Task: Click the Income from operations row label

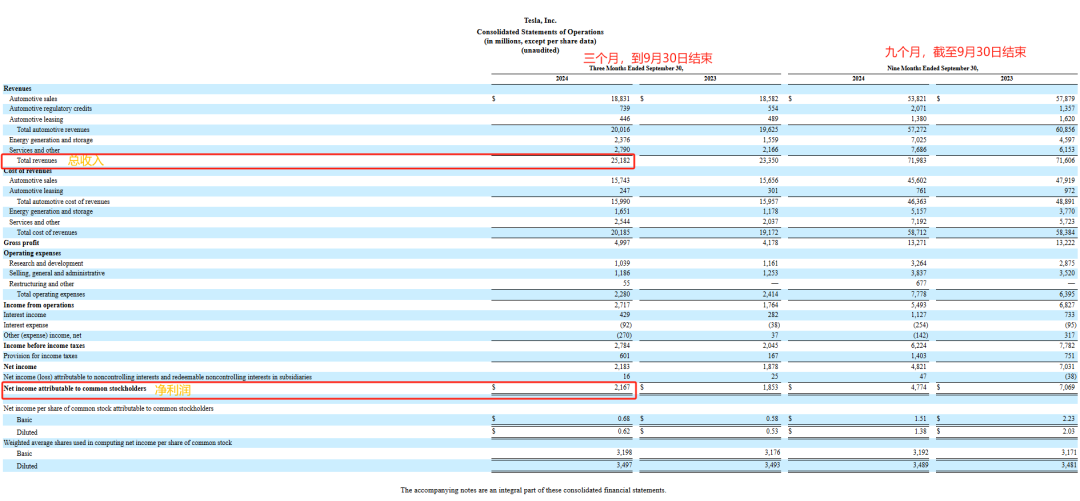Action: (x=35, y=304)
